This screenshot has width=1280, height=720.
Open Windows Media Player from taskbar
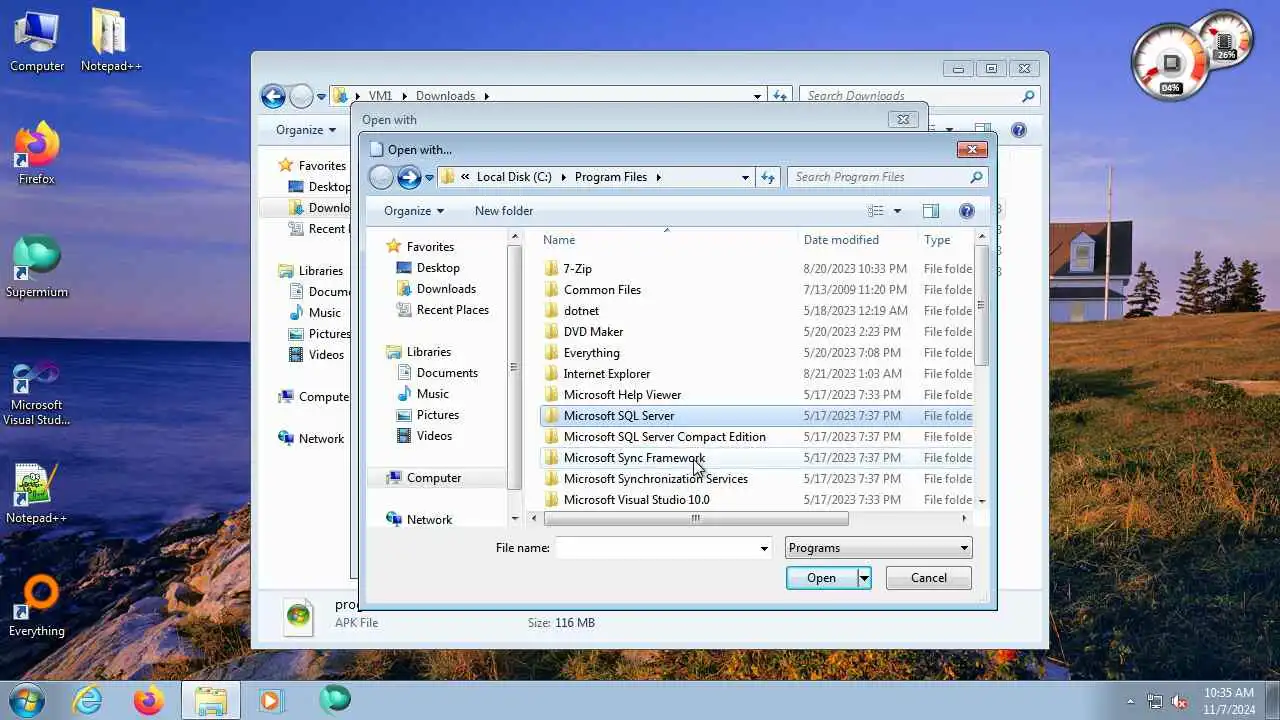point(271,700)
